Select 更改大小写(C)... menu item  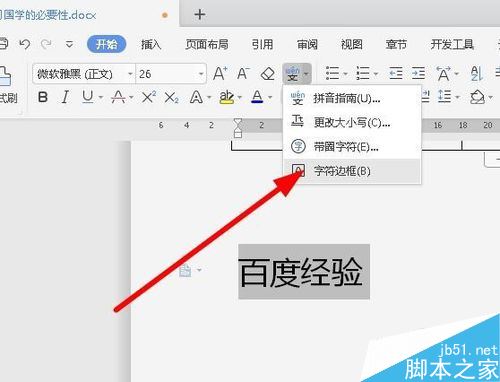pos(352,122)
